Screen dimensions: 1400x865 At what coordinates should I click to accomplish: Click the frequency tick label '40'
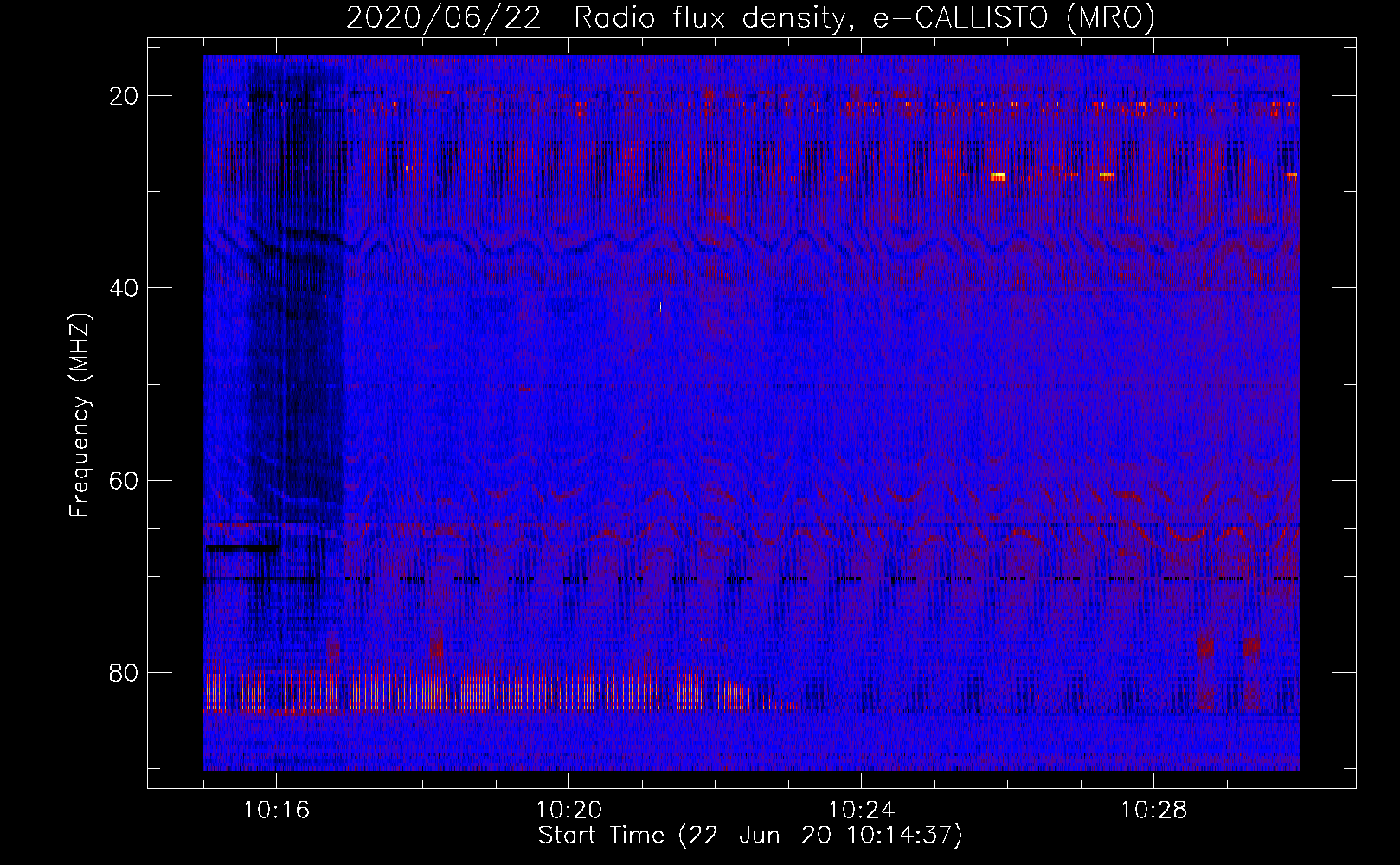tap(125, 288)
